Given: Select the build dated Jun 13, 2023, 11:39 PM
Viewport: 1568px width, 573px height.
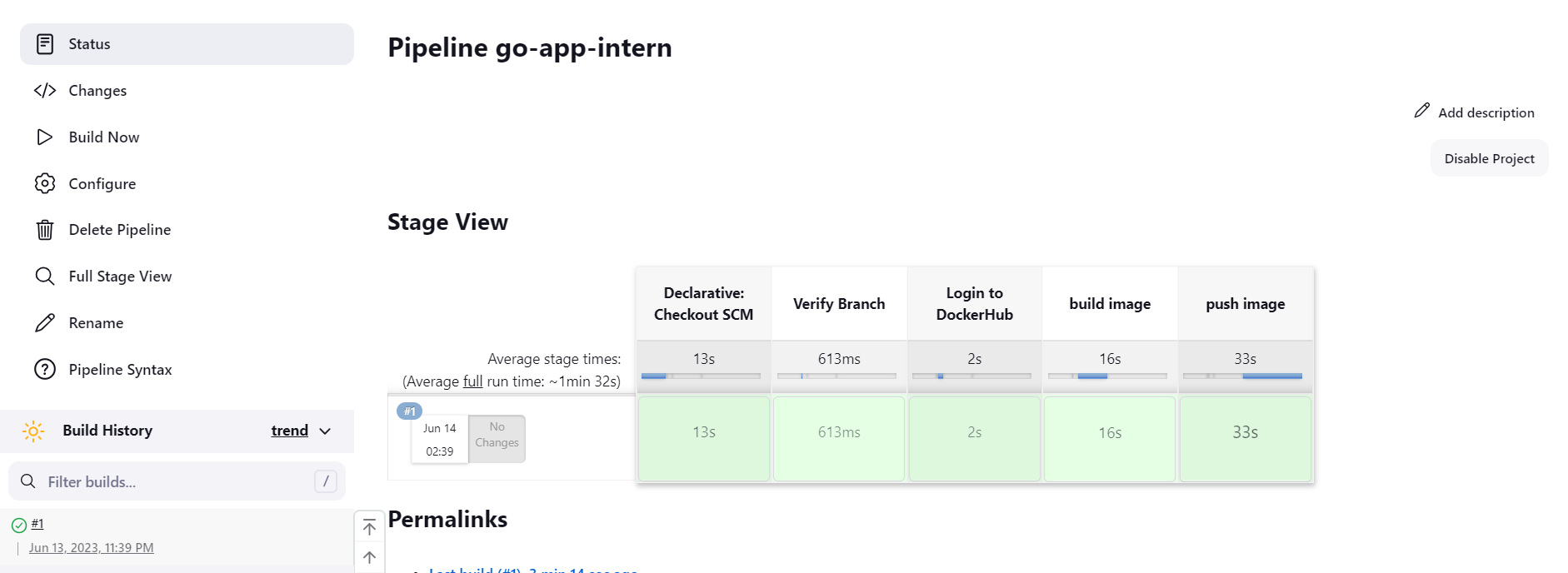Looking at the screenshot, I should tap(91, 547).
